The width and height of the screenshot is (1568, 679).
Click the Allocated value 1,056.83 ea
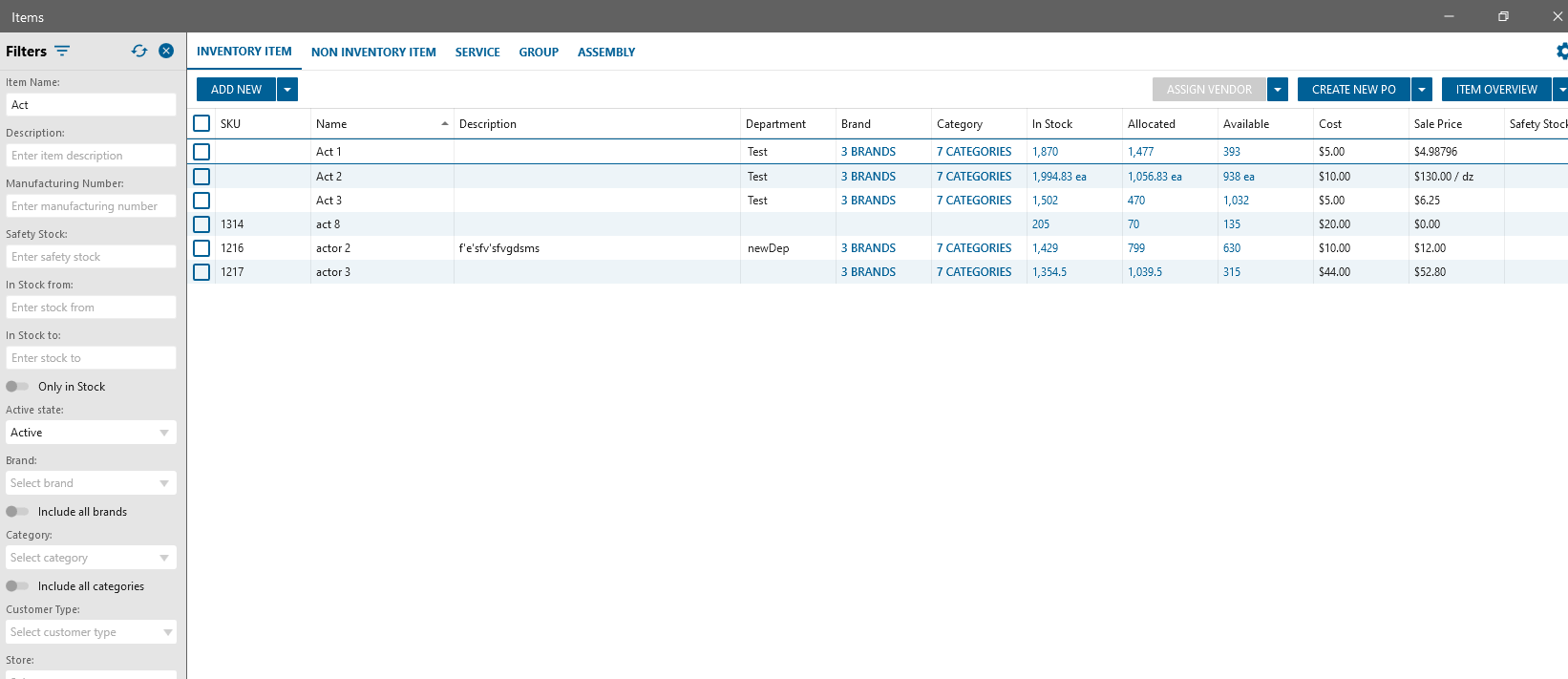pos(1155,177)
